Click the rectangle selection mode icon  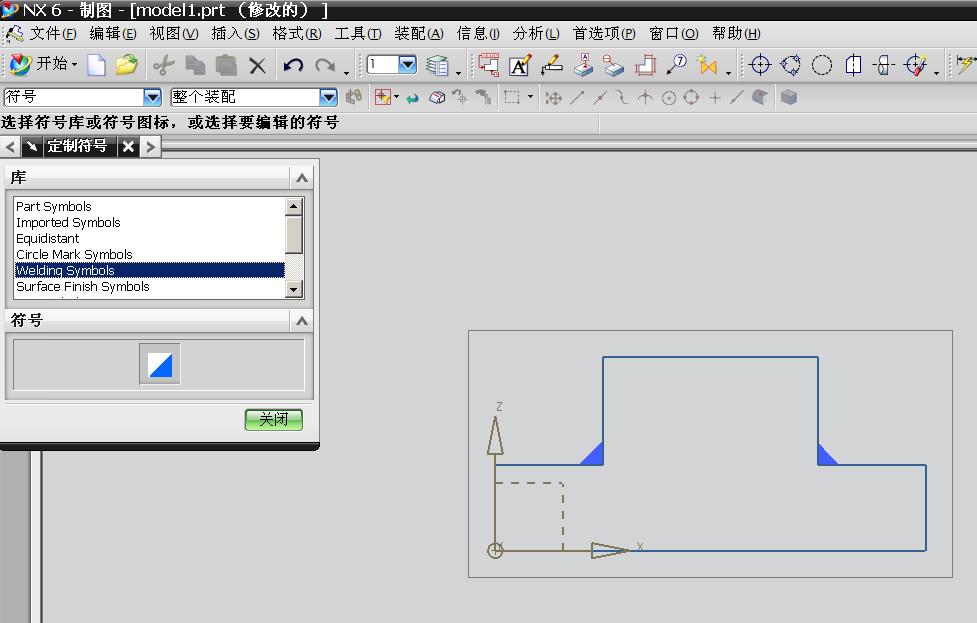[x=512, y=97]
